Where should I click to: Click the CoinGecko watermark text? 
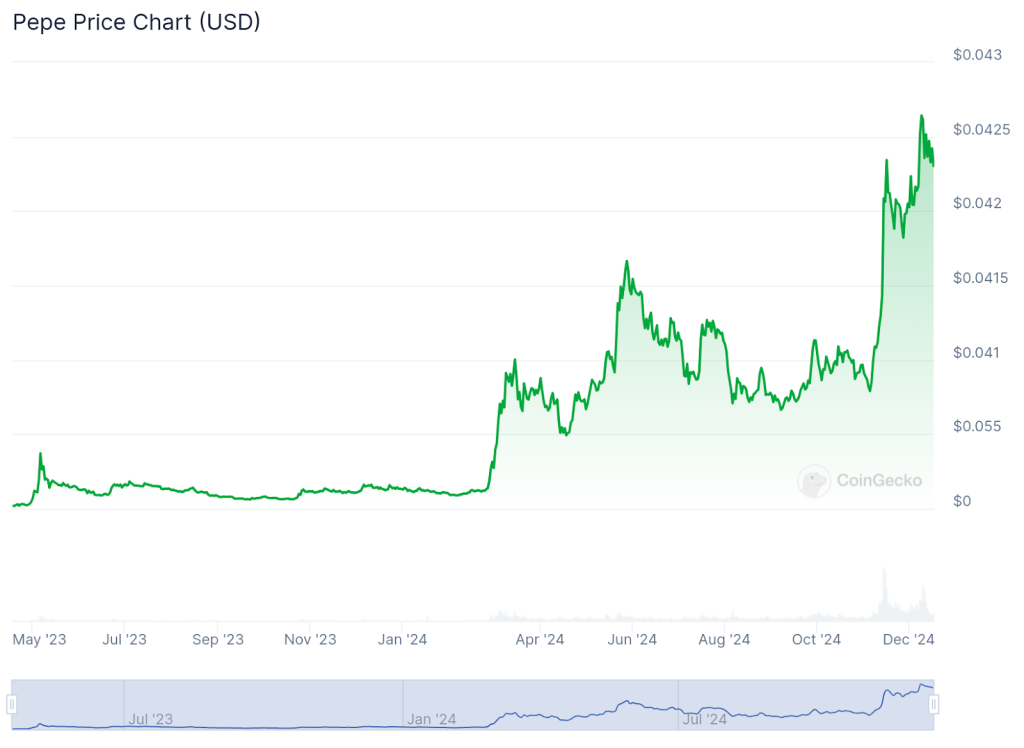click(878, 481)
